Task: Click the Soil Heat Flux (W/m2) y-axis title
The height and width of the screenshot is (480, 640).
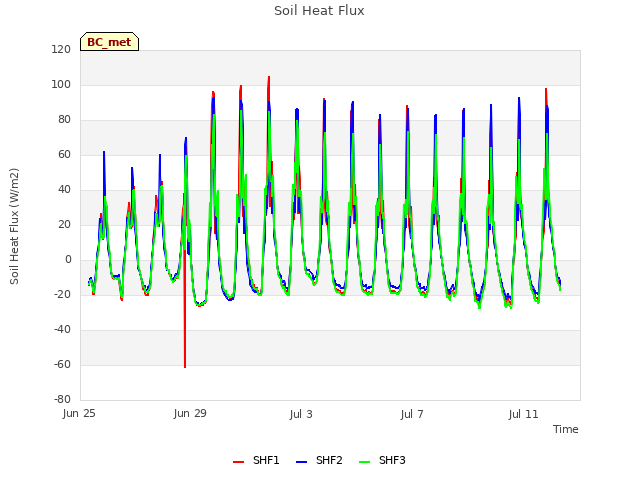Action: pyautogui.click(x=14, y=226)
